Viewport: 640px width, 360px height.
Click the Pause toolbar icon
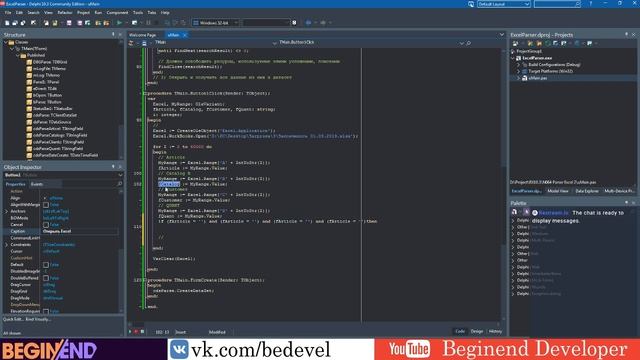148,23
